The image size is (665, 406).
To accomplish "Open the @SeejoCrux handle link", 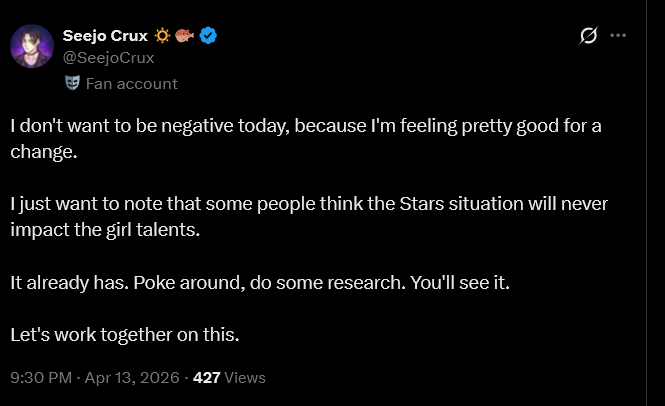I will pyautogui.click(x=109, y=57).
